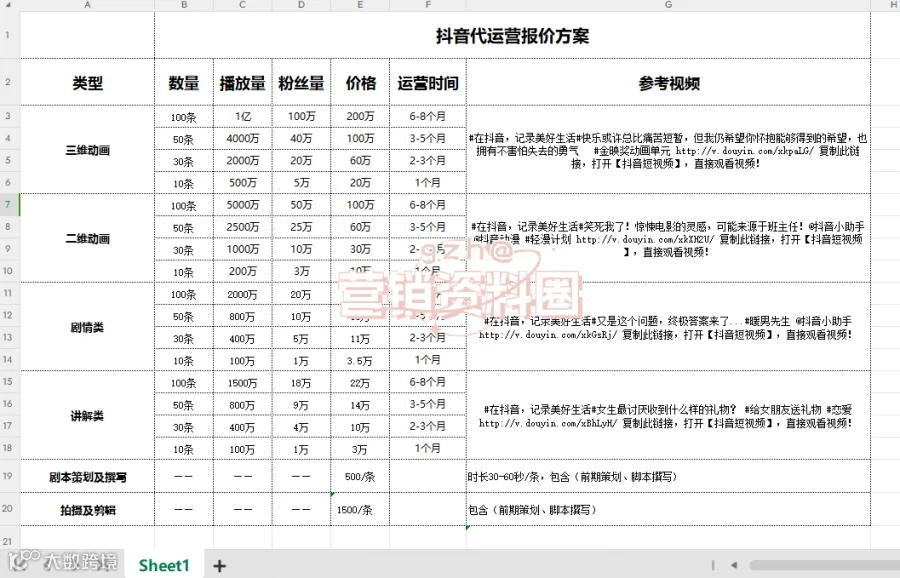Click the 1500/条 price cell
The width and height of the screenshot is (900, 578).
360,510
